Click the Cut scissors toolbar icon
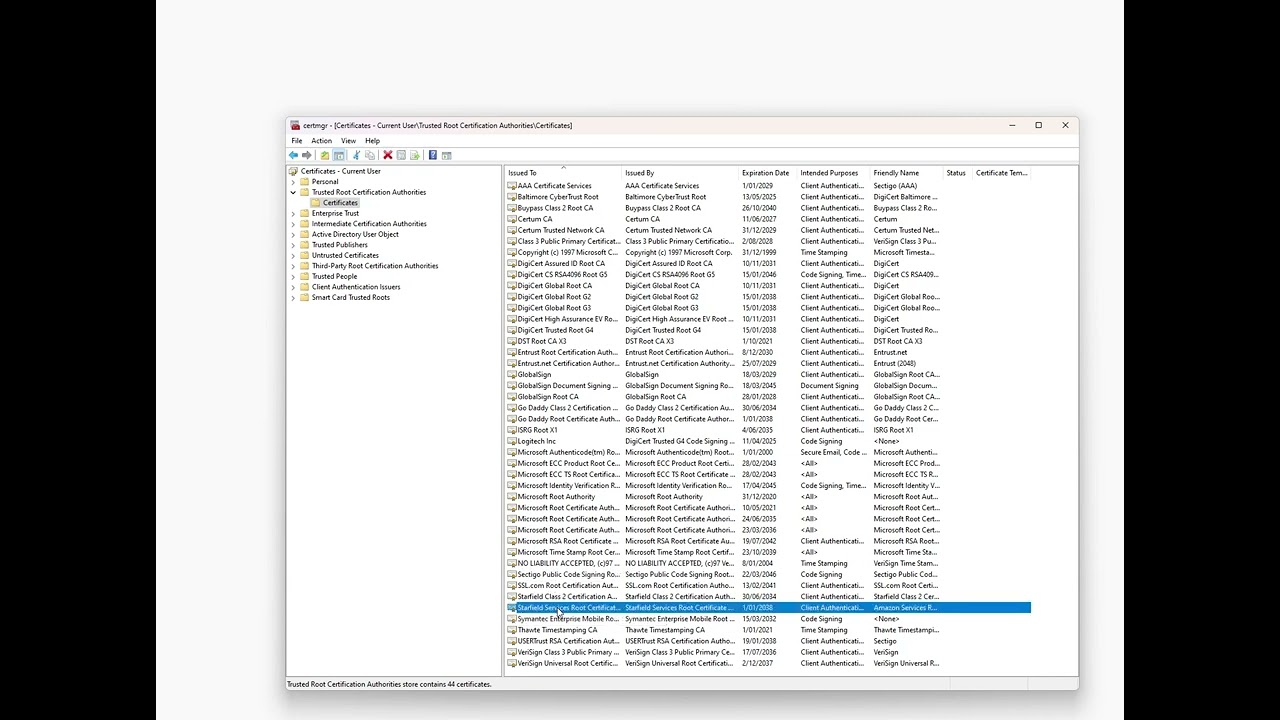 point(356,155)
